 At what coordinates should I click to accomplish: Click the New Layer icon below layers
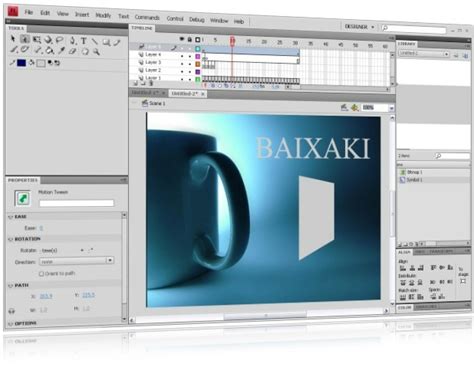coord(136,83)
